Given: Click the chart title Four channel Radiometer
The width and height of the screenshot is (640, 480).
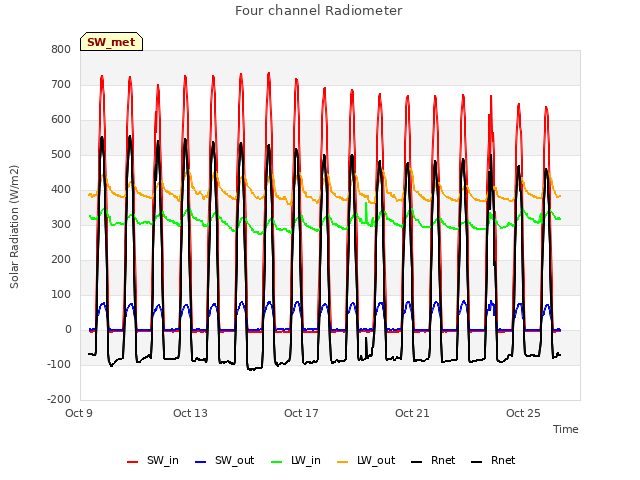Looking at the screenshot, I should point(319,11).
